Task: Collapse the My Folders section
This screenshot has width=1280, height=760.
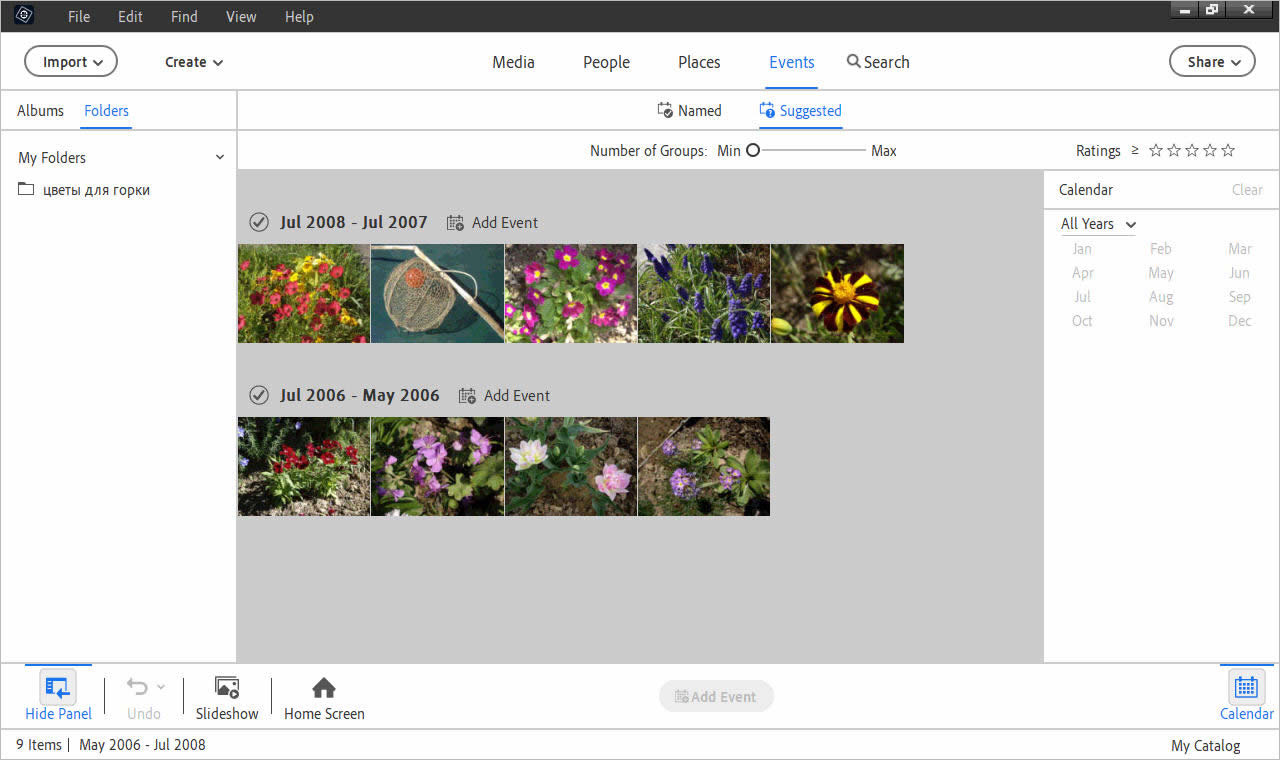Action: coord(219,157)
